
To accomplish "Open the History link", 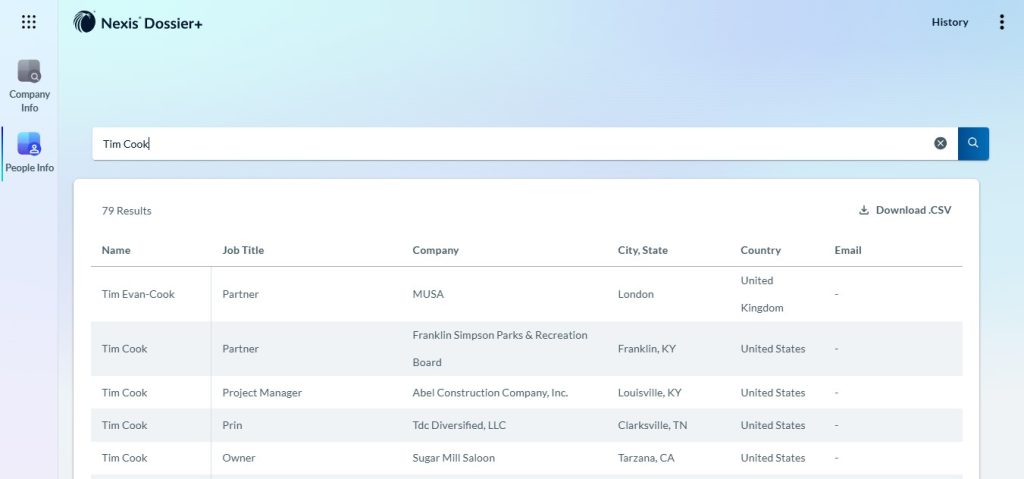I will point(950,22).
